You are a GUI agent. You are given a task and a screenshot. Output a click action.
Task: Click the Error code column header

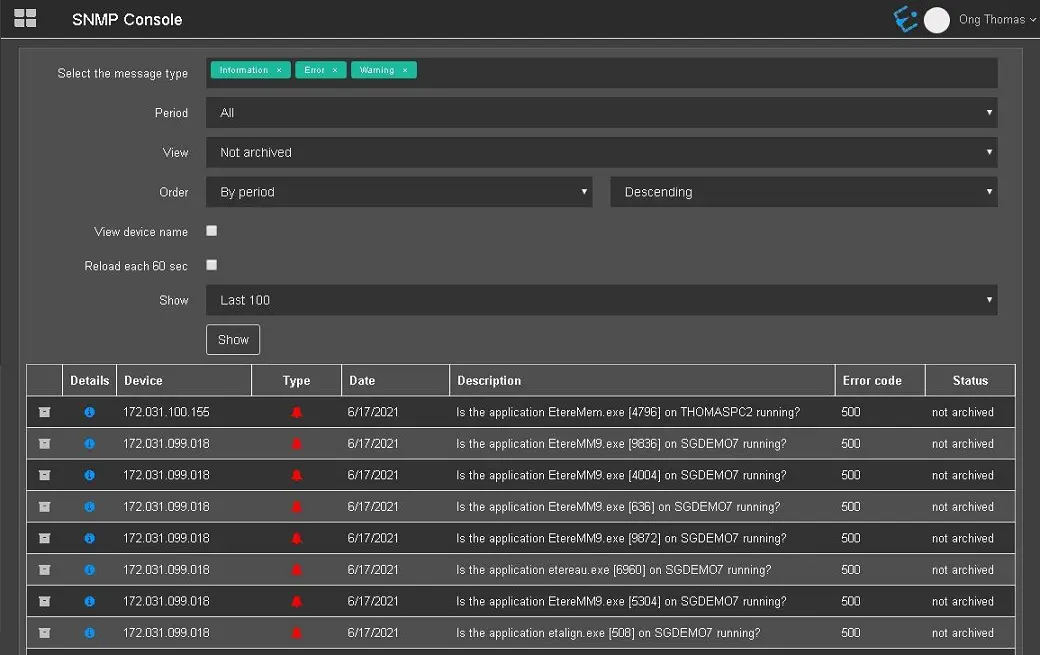pos(872,381)
